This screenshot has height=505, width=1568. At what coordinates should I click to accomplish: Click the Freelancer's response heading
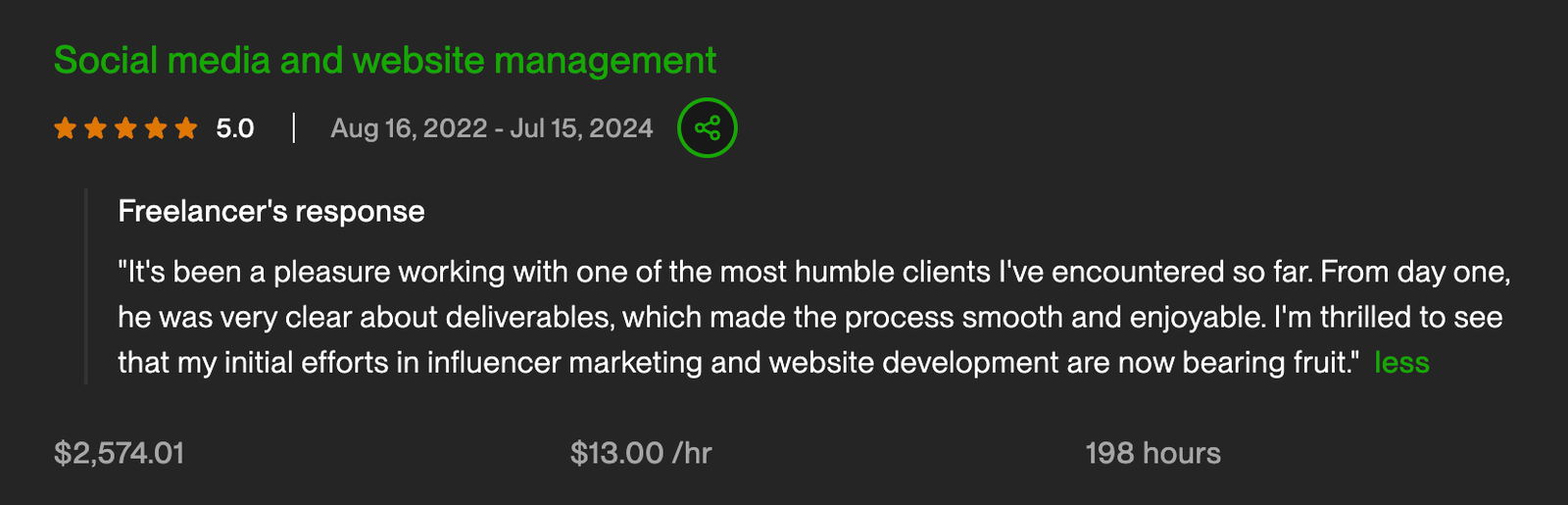(x=271, y=211)
